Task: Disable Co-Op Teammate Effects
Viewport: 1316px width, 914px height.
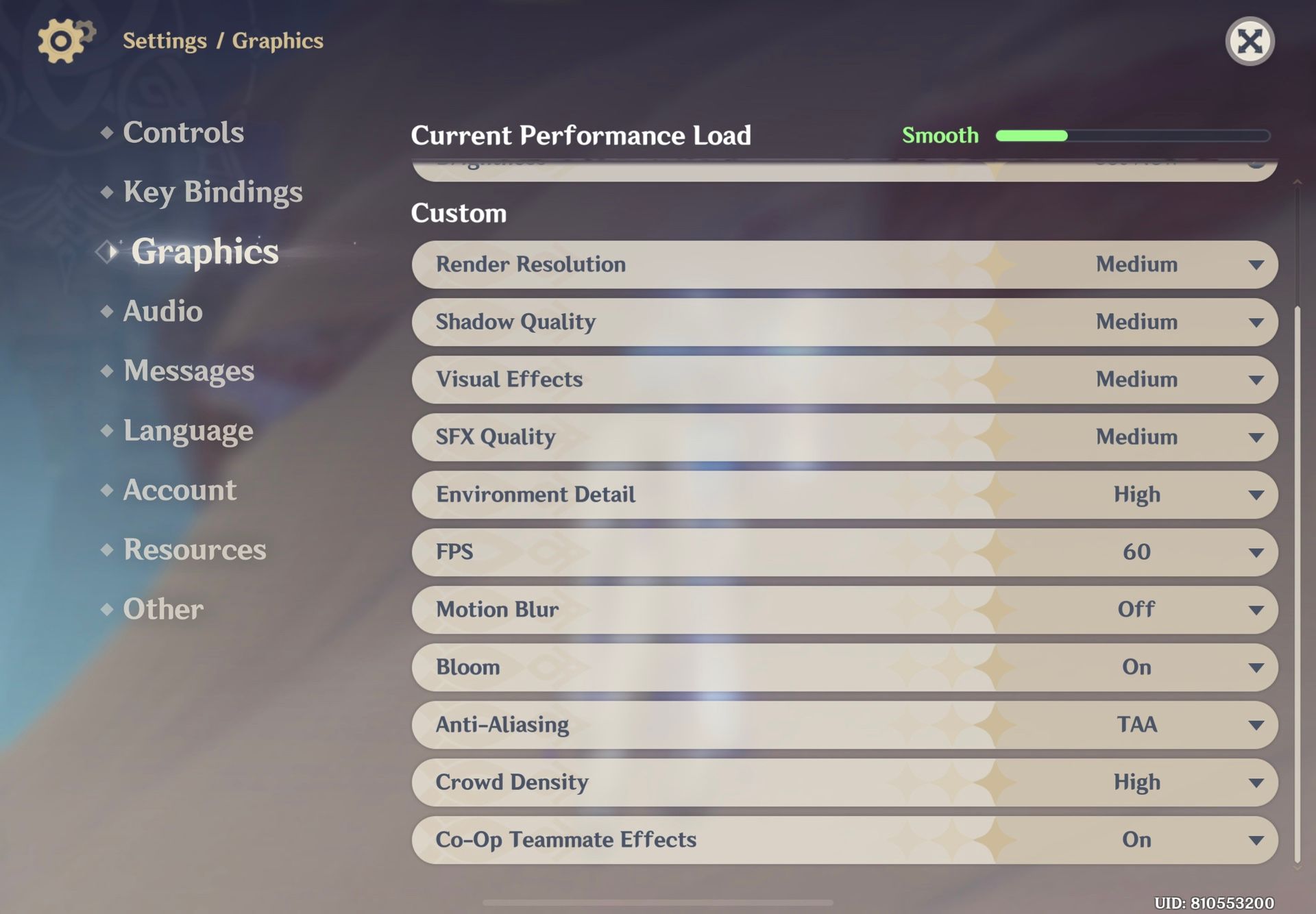Action: click(x=1258, y=839)
